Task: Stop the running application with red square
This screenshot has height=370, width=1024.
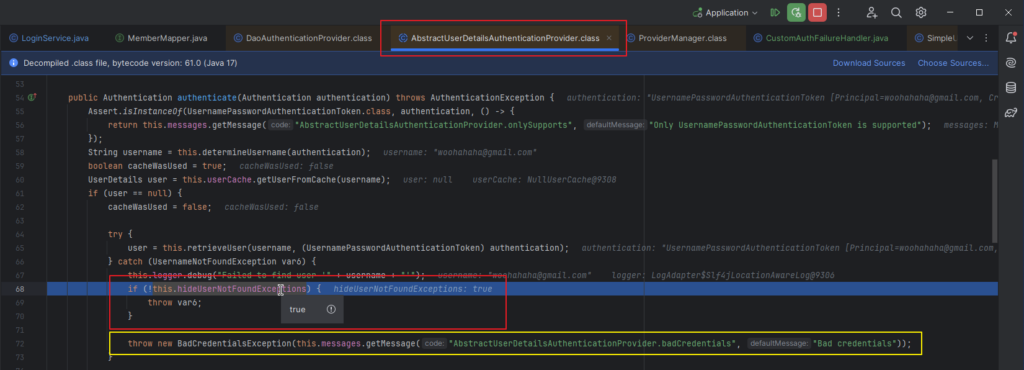Action: (x=817, y=12)
